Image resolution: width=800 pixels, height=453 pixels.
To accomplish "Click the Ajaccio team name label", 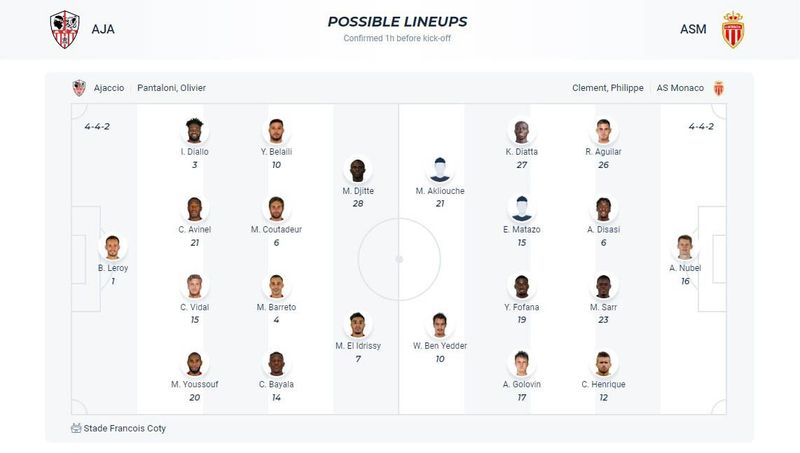I will [109, 88].
